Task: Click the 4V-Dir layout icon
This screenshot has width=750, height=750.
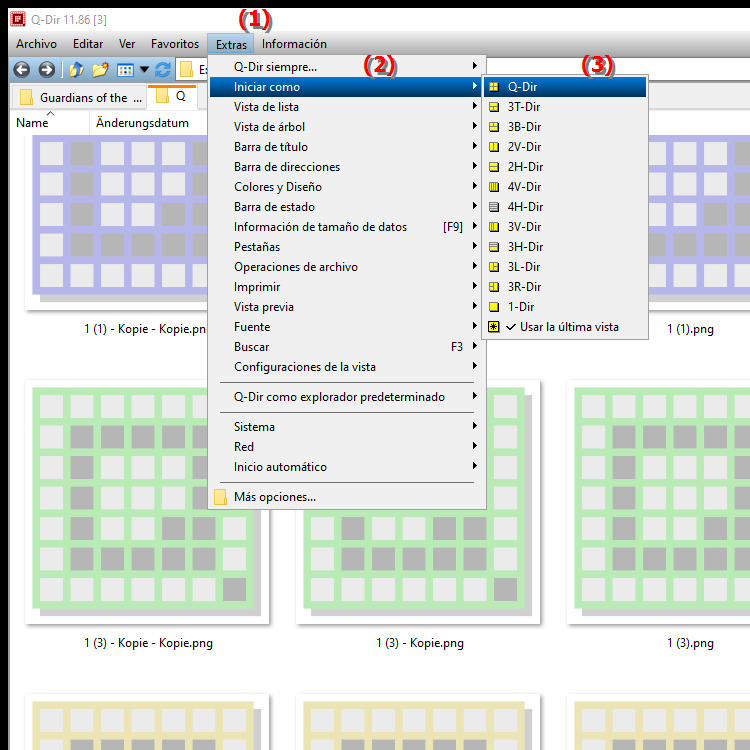Action: coord(494,187)
